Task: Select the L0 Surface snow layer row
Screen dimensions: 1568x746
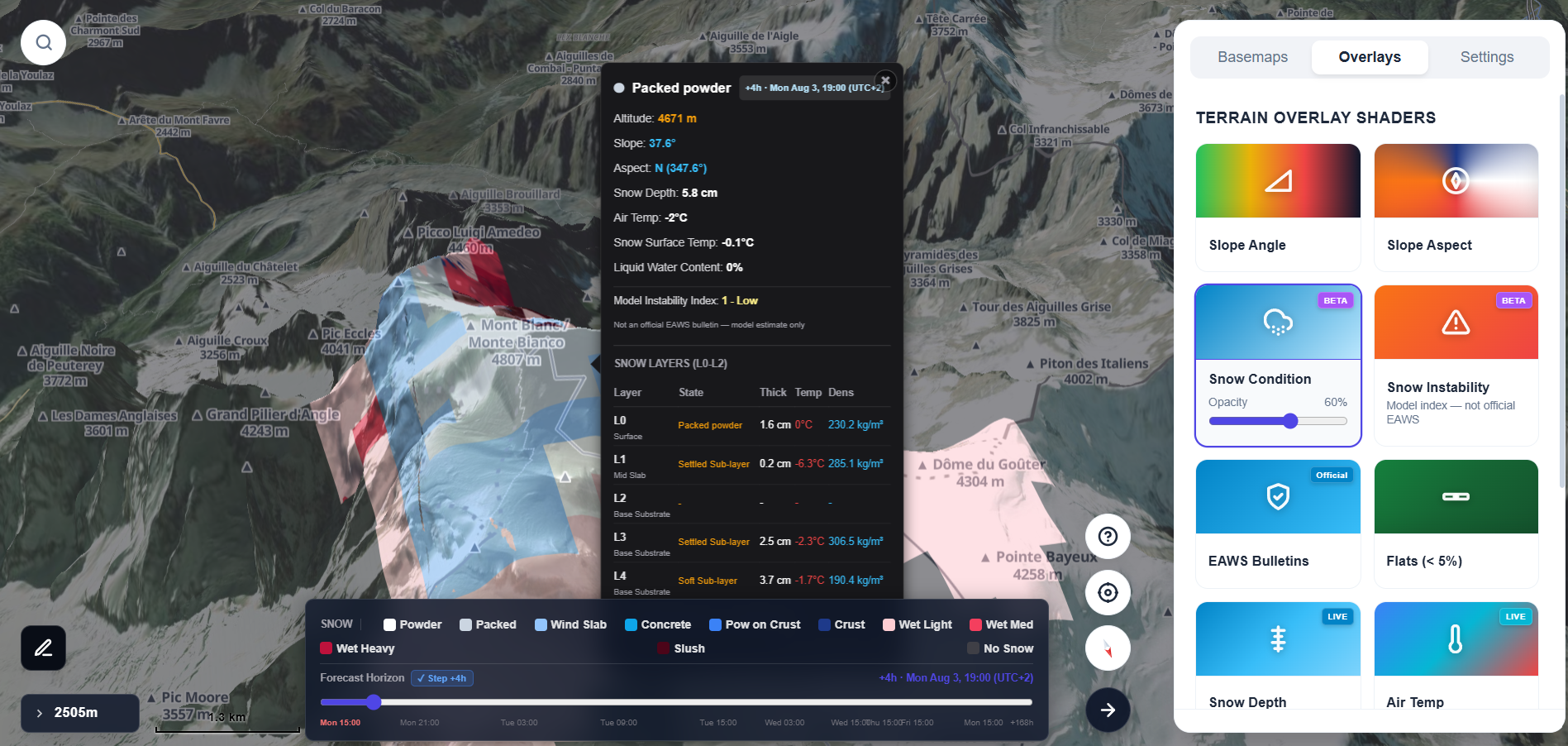Action: point(751,427)
